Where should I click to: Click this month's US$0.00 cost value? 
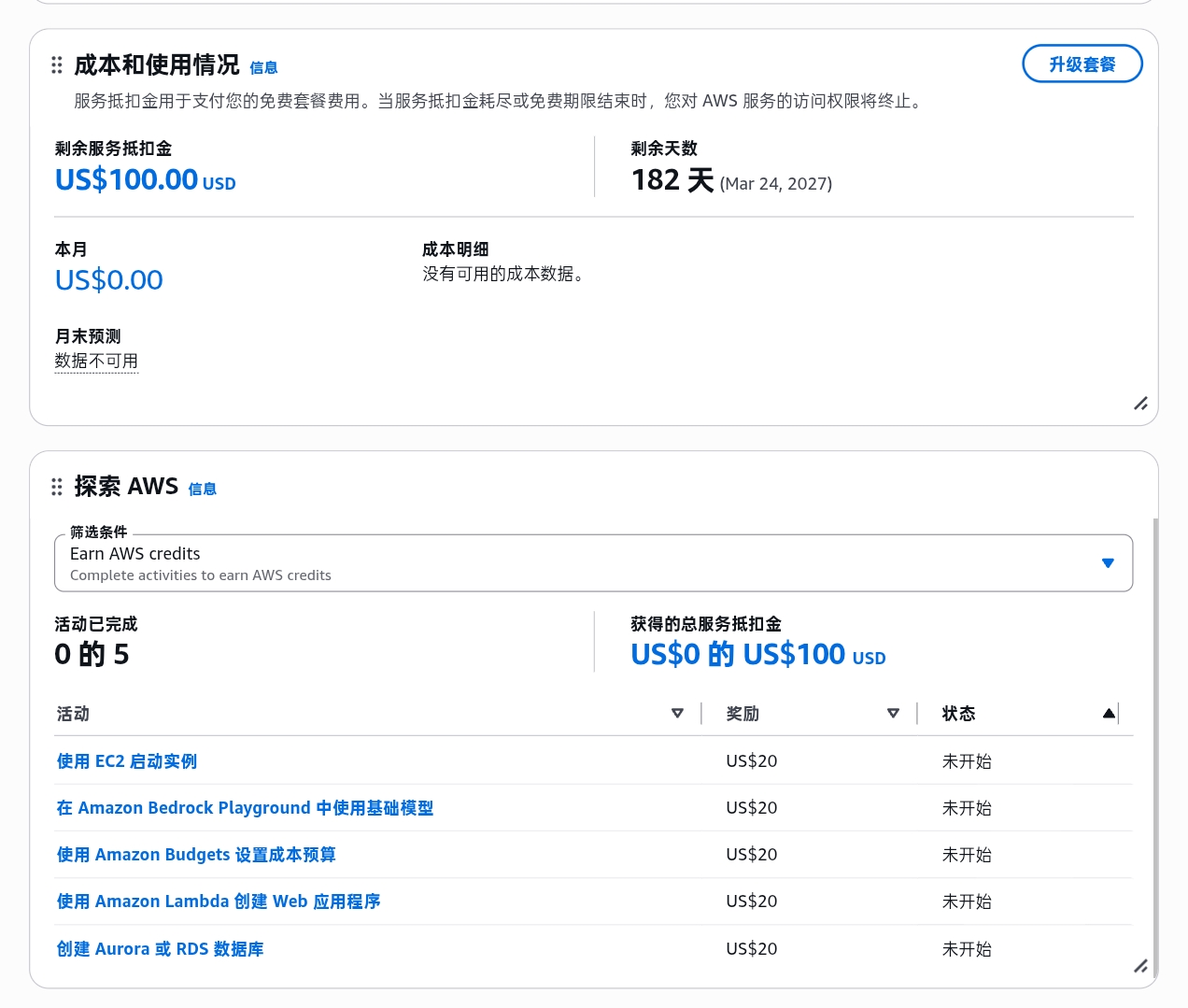109,279
